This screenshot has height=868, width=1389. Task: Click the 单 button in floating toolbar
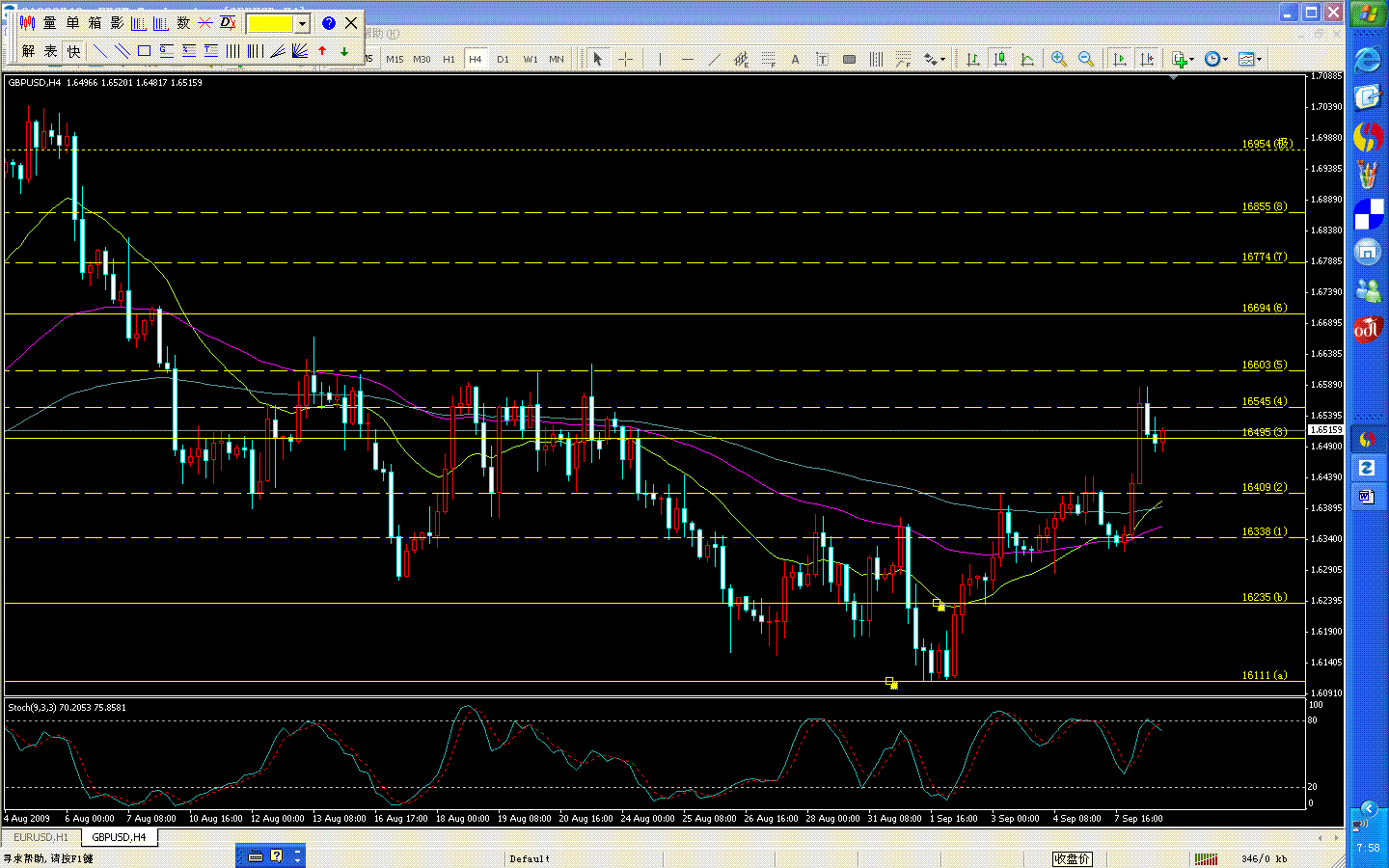click(72, 23)
